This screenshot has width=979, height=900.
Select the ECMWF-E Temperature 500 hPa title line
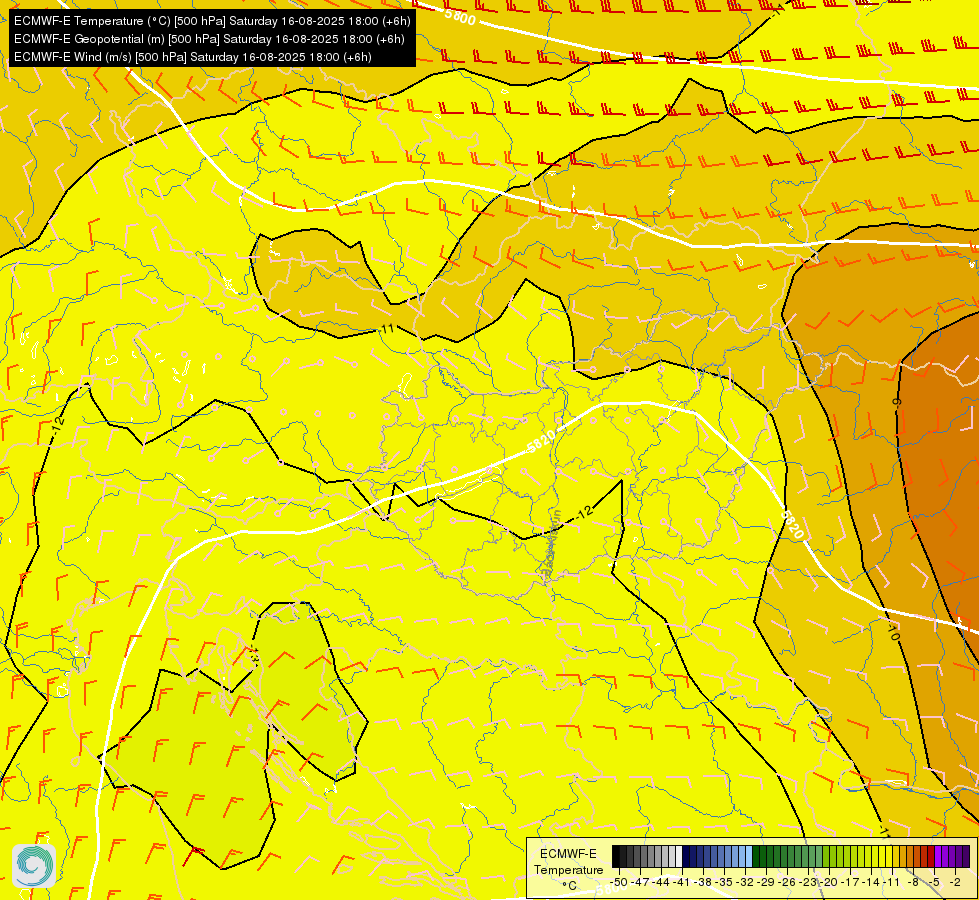click(212, 21)
